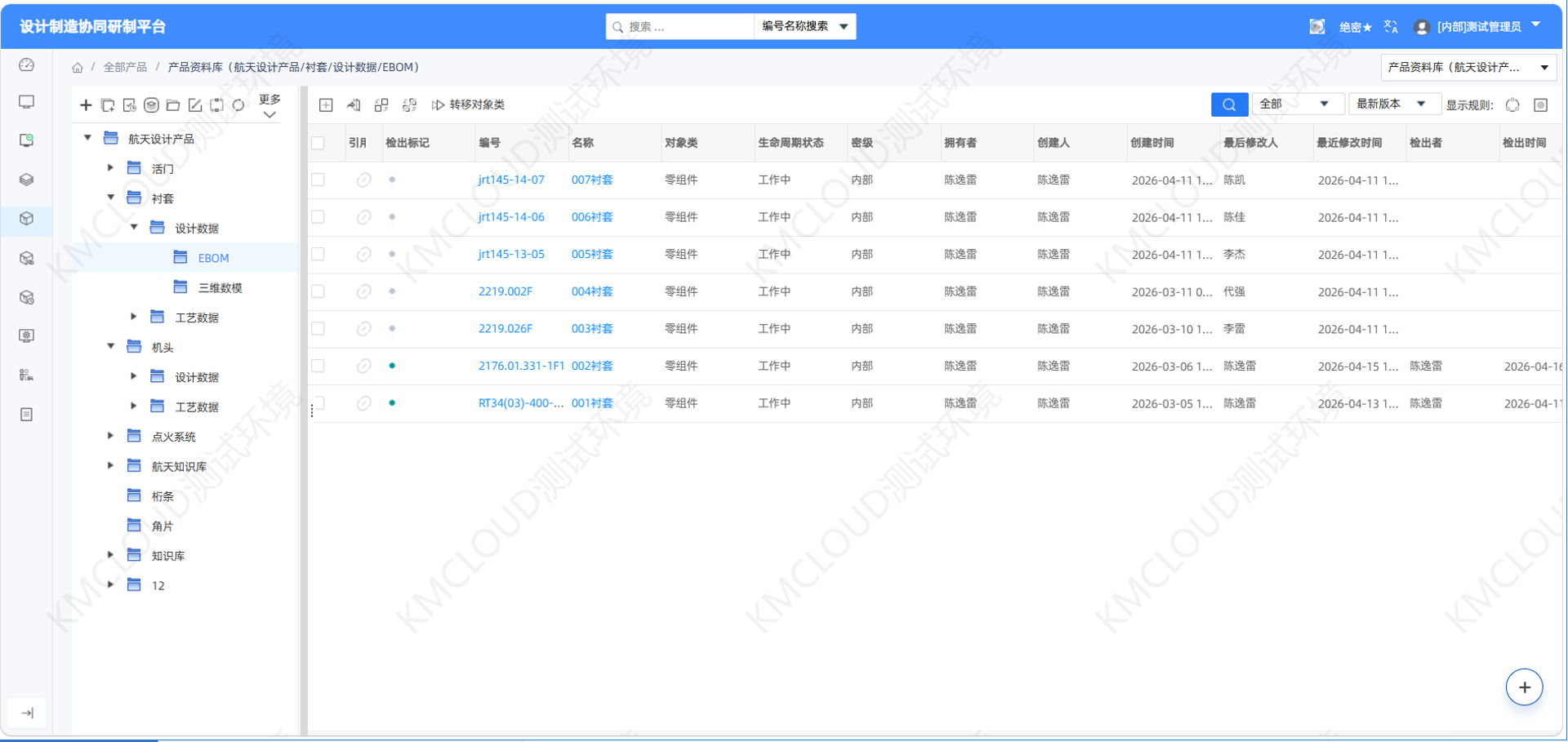Viewport: 1568px width, 742px height.
Task: Click the user avatar icon in header
Action: (x=1422, y=27)
